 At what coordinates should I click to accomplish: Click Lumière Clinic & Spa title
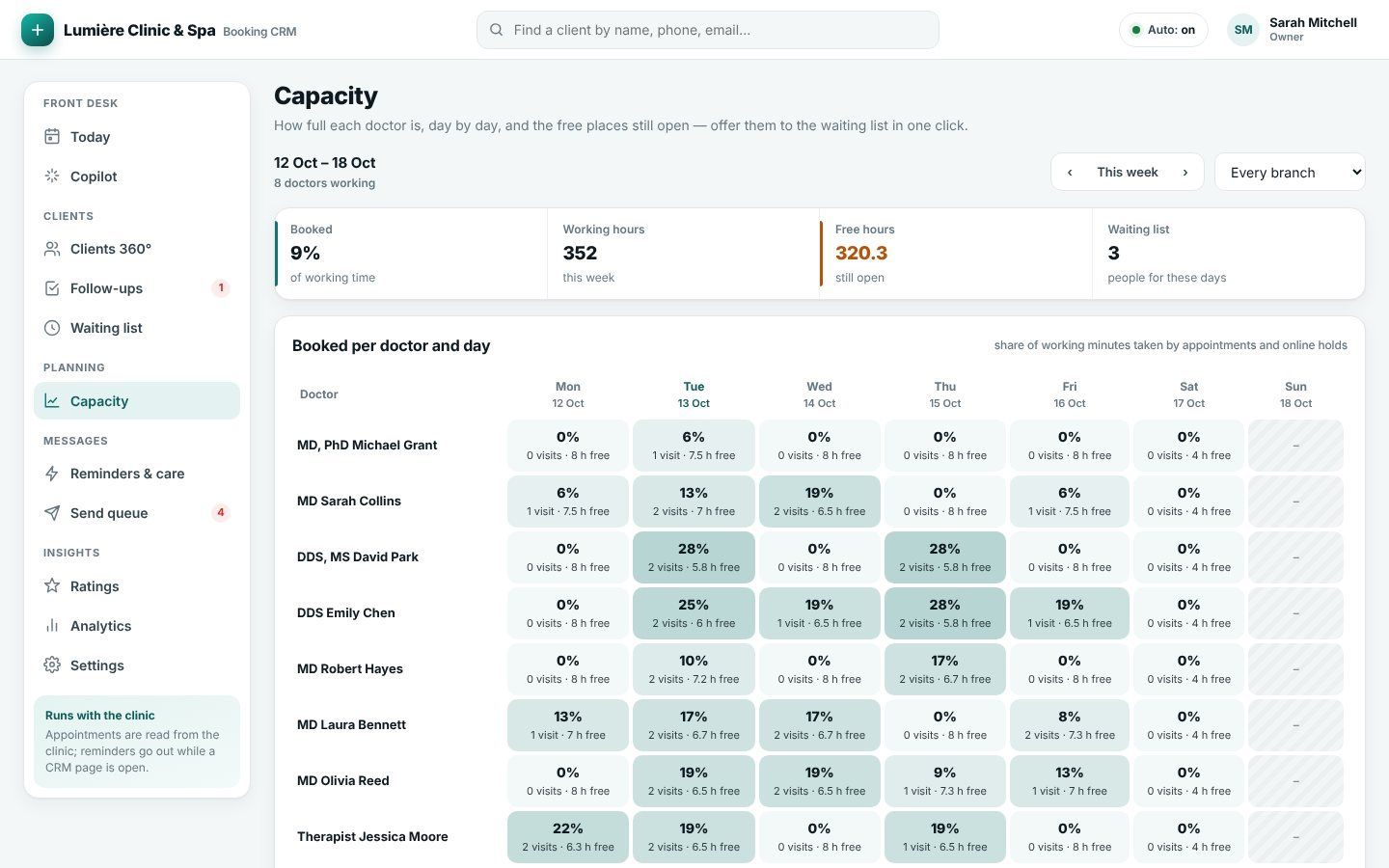pos(140,30)
